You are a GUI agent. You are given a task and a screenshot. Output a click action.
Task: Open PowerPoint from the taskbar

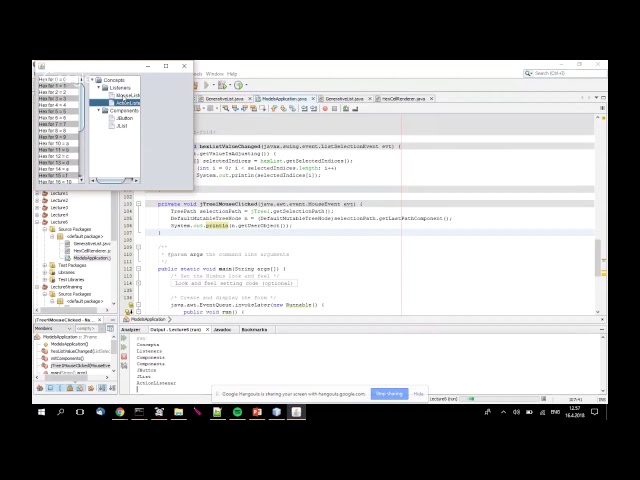point(257,412)
